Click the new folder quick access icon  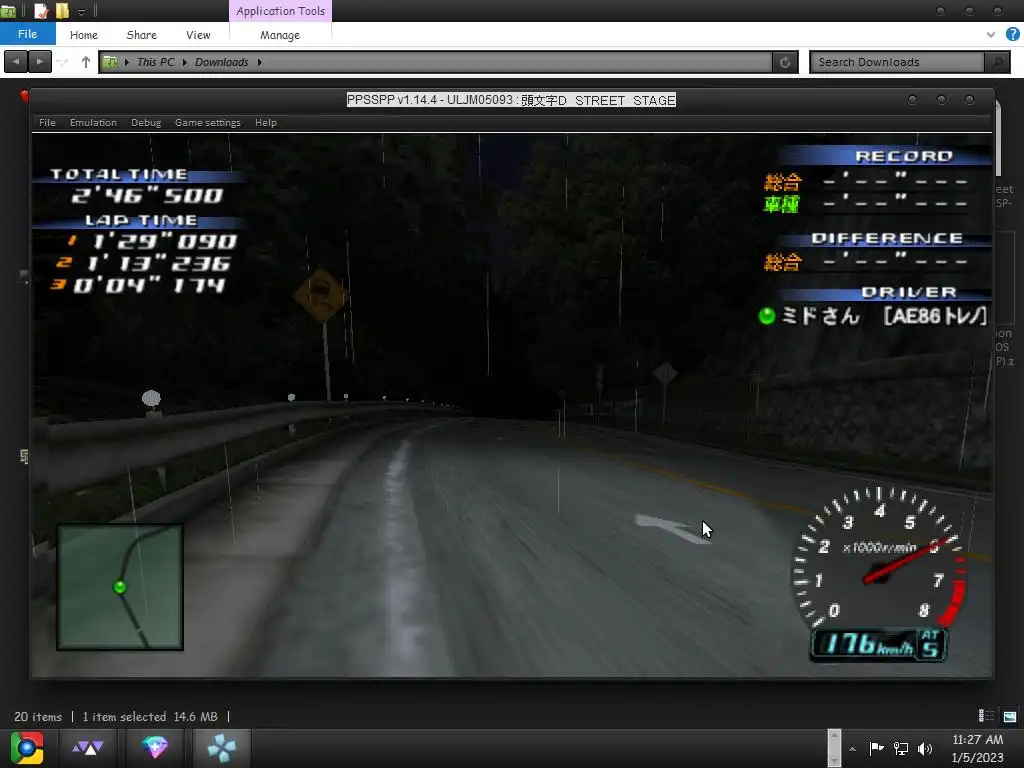tap(62, 10)
